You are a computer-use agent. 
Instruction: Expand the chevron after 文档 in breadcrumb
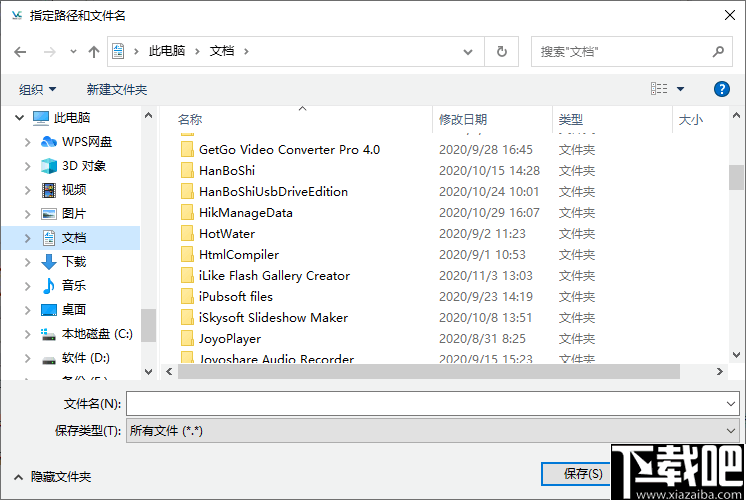(246, 51)
